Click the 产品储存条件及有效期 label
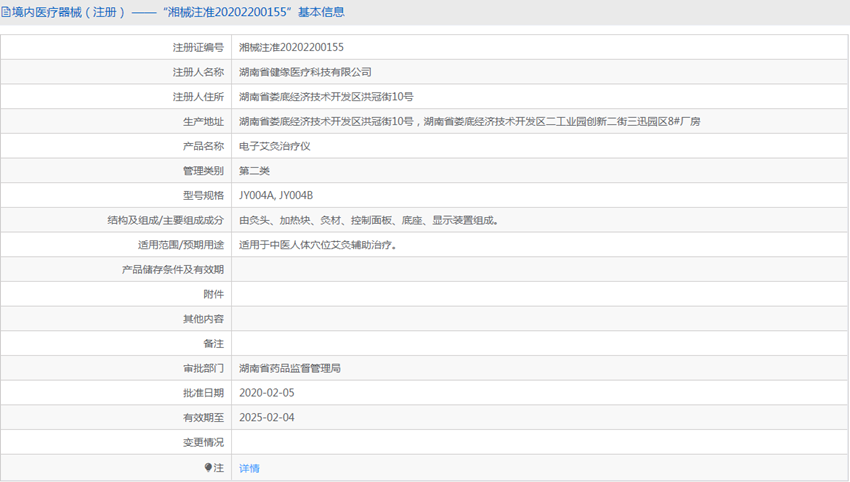The height and width of the screenshot is (482, 850). coord(172,269)
